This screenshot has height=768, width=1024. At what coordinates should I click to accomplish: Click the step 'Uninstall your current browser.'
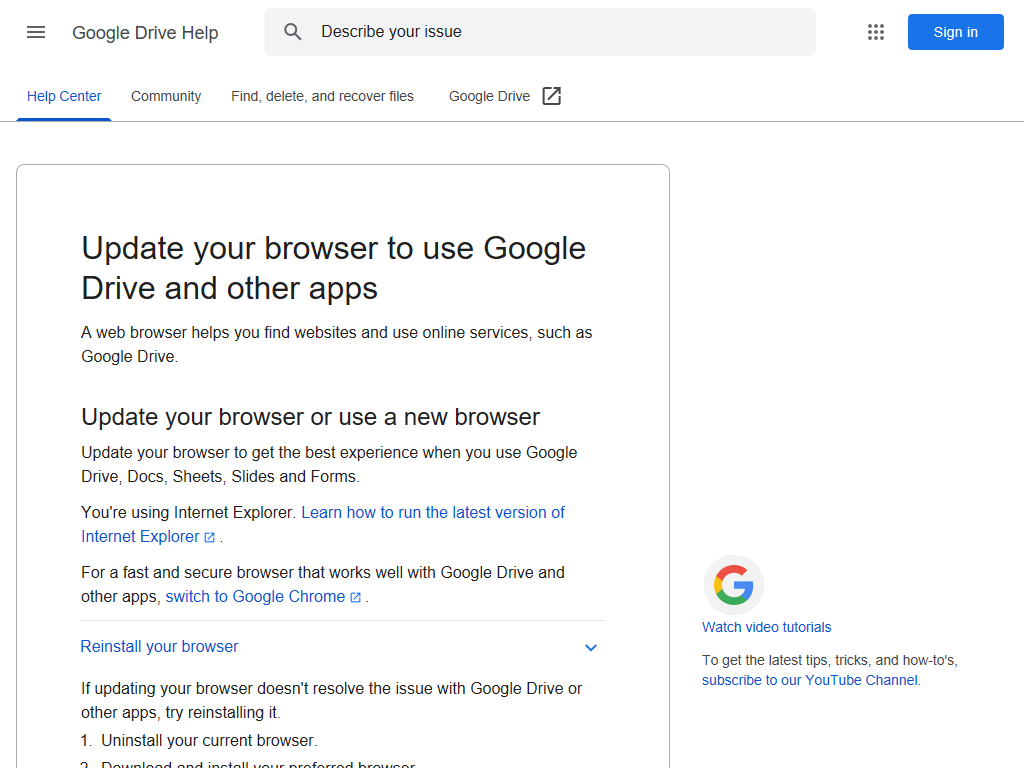pyautogui.click(x=209, y=741)
